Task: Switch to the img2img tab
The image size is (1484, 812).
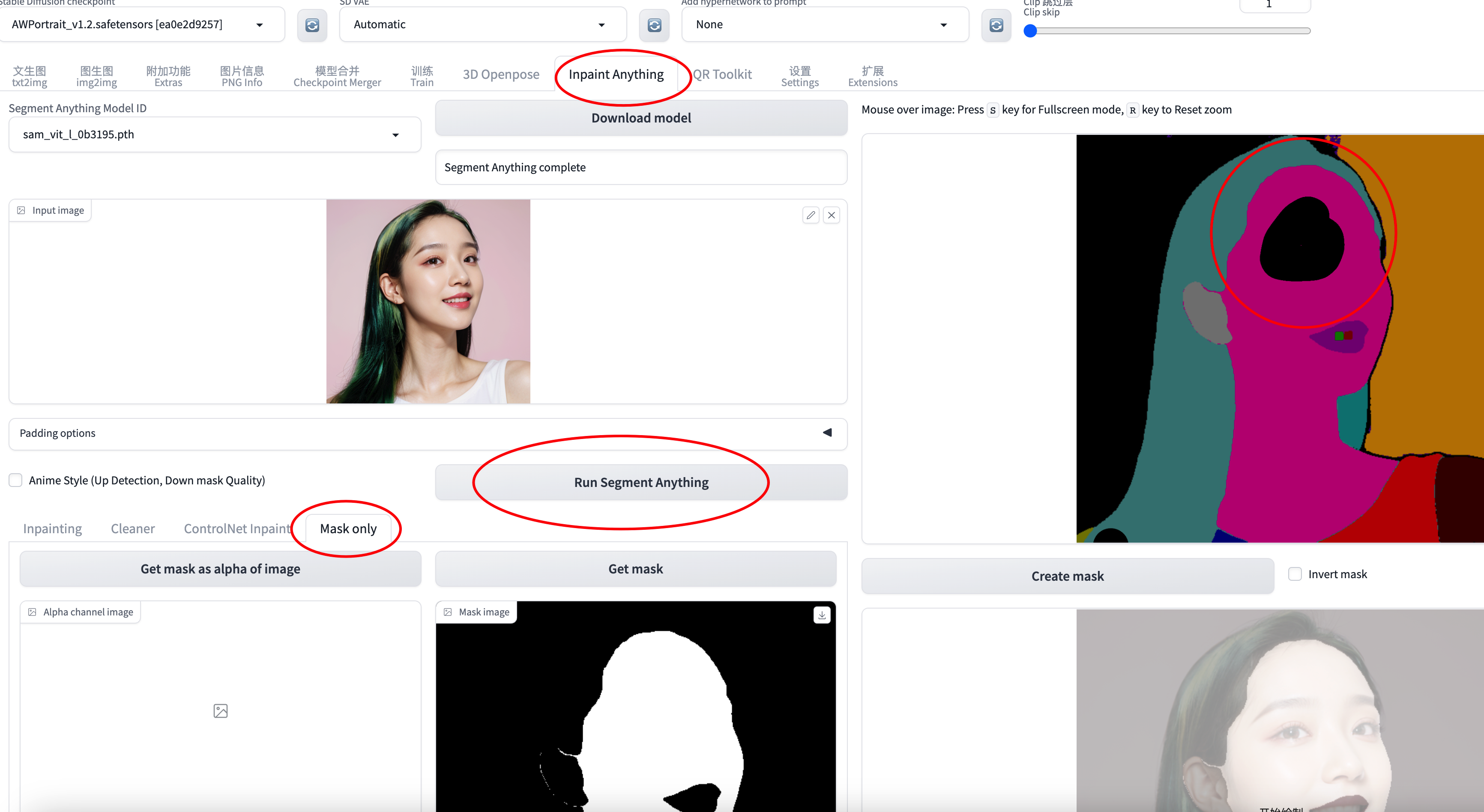Action: [x=96, y=76]
